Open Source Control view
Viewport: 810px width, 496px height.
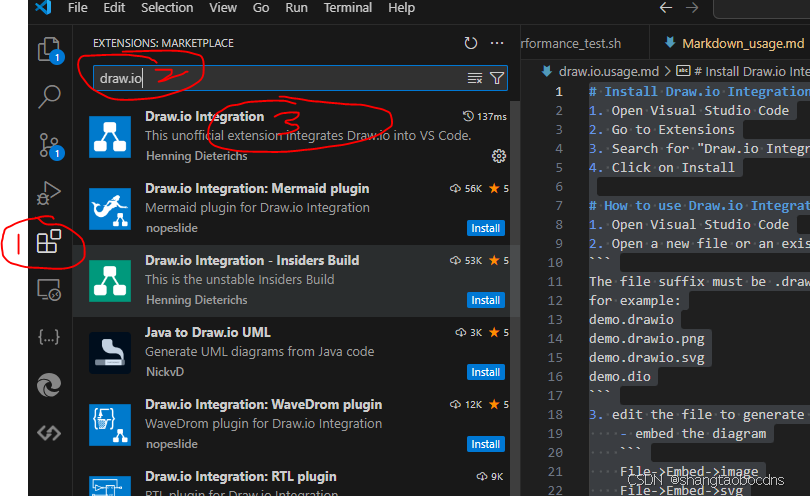50,146
